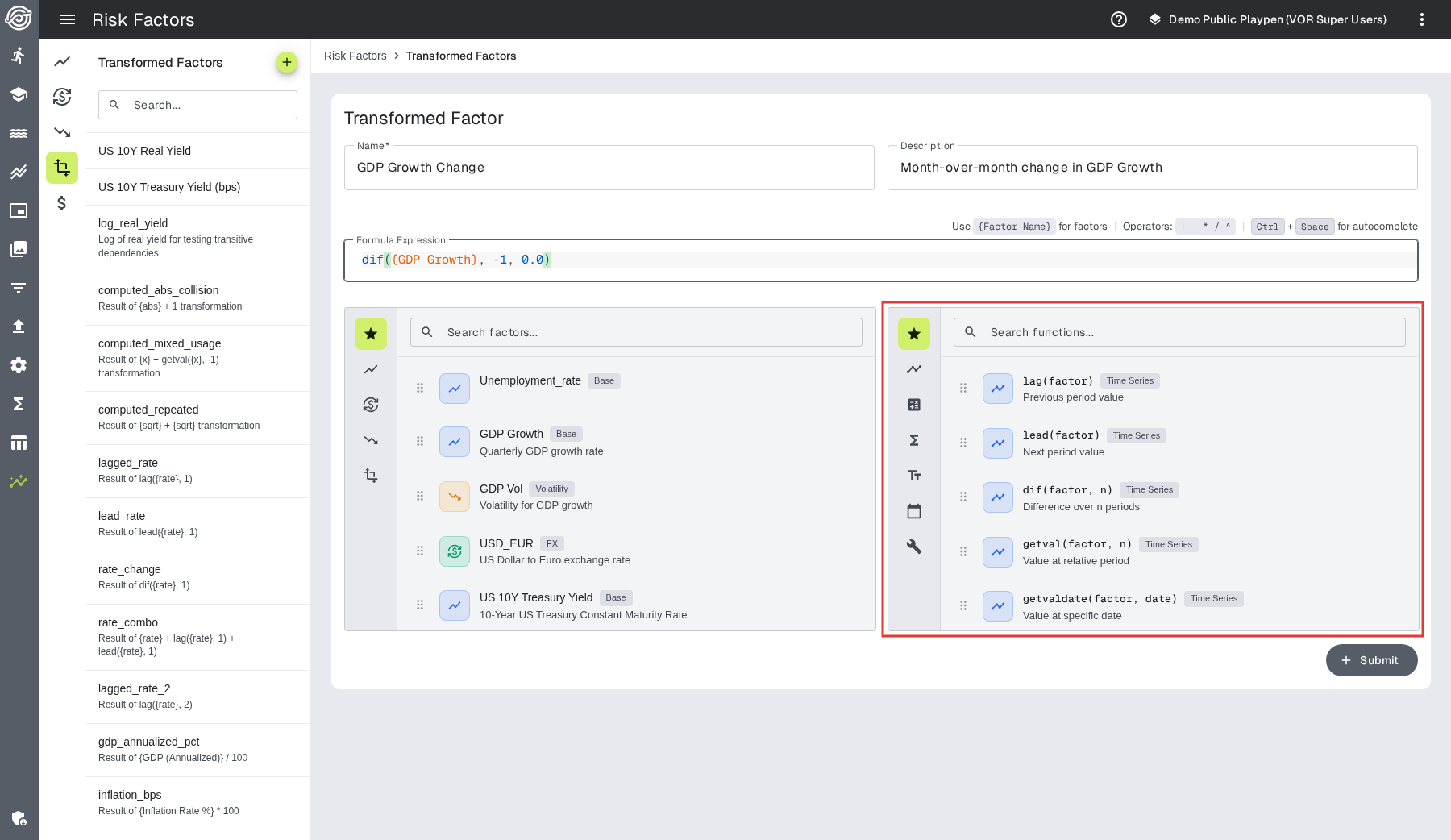The height and width of the screenshot is (840, 1451).
Task: Click the green add transformed factor button
Action: 286,62
